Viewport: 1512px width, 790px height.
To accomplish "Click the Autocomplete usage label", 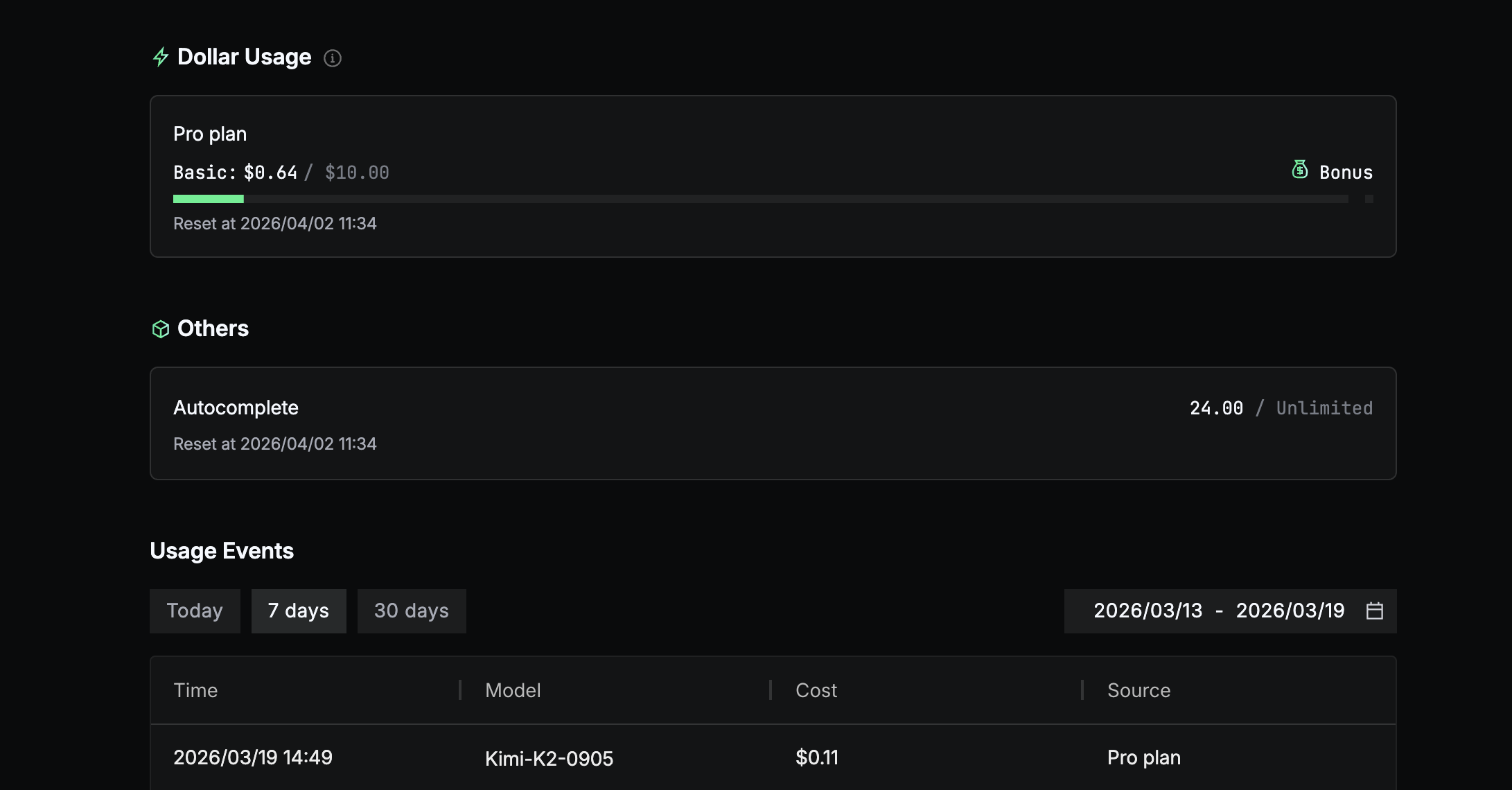I will [236, 407].
